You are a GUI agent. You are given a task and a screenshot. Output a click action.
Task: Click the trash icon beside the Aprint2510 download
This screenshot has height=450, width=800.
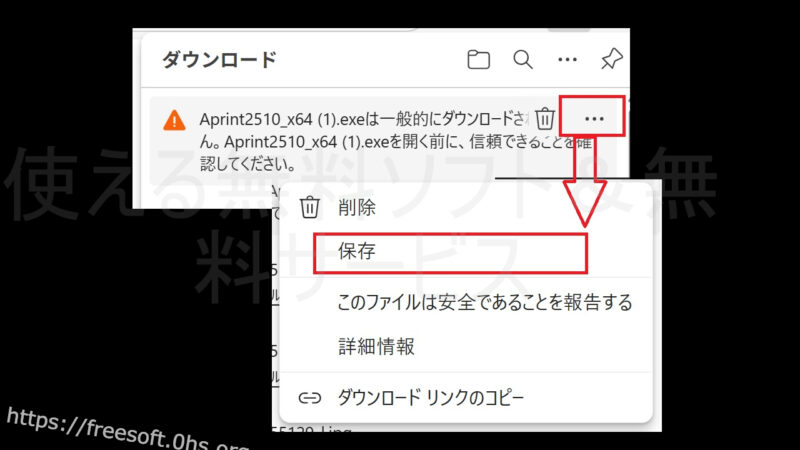point(545,118)
